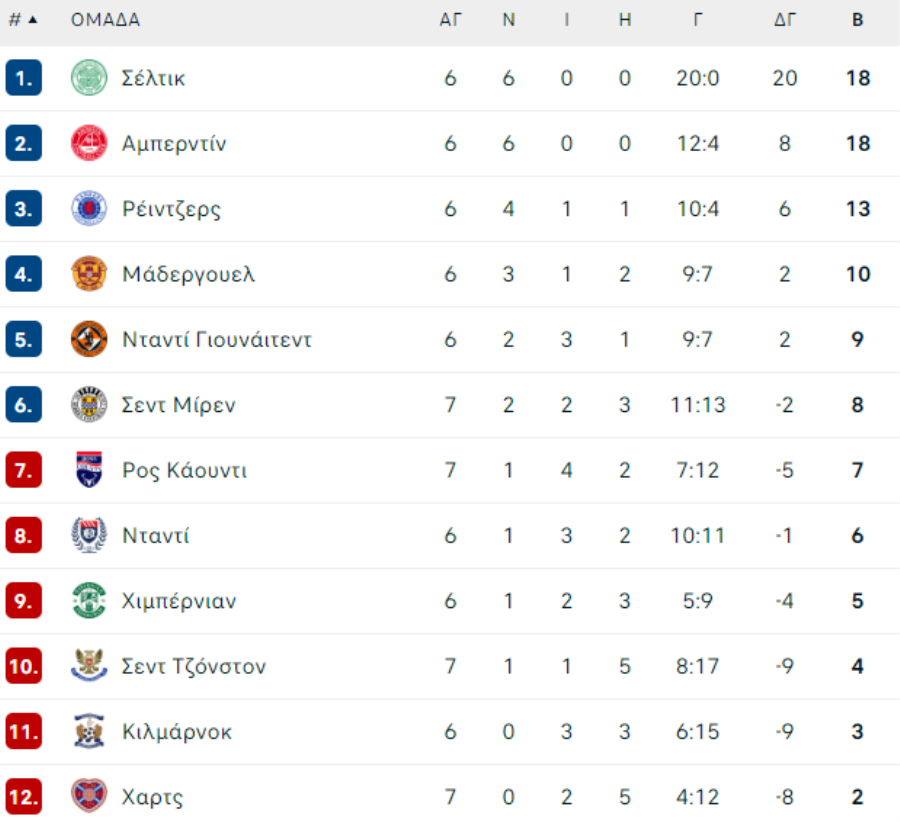Click the blue position badge 1.

(24, 77)
